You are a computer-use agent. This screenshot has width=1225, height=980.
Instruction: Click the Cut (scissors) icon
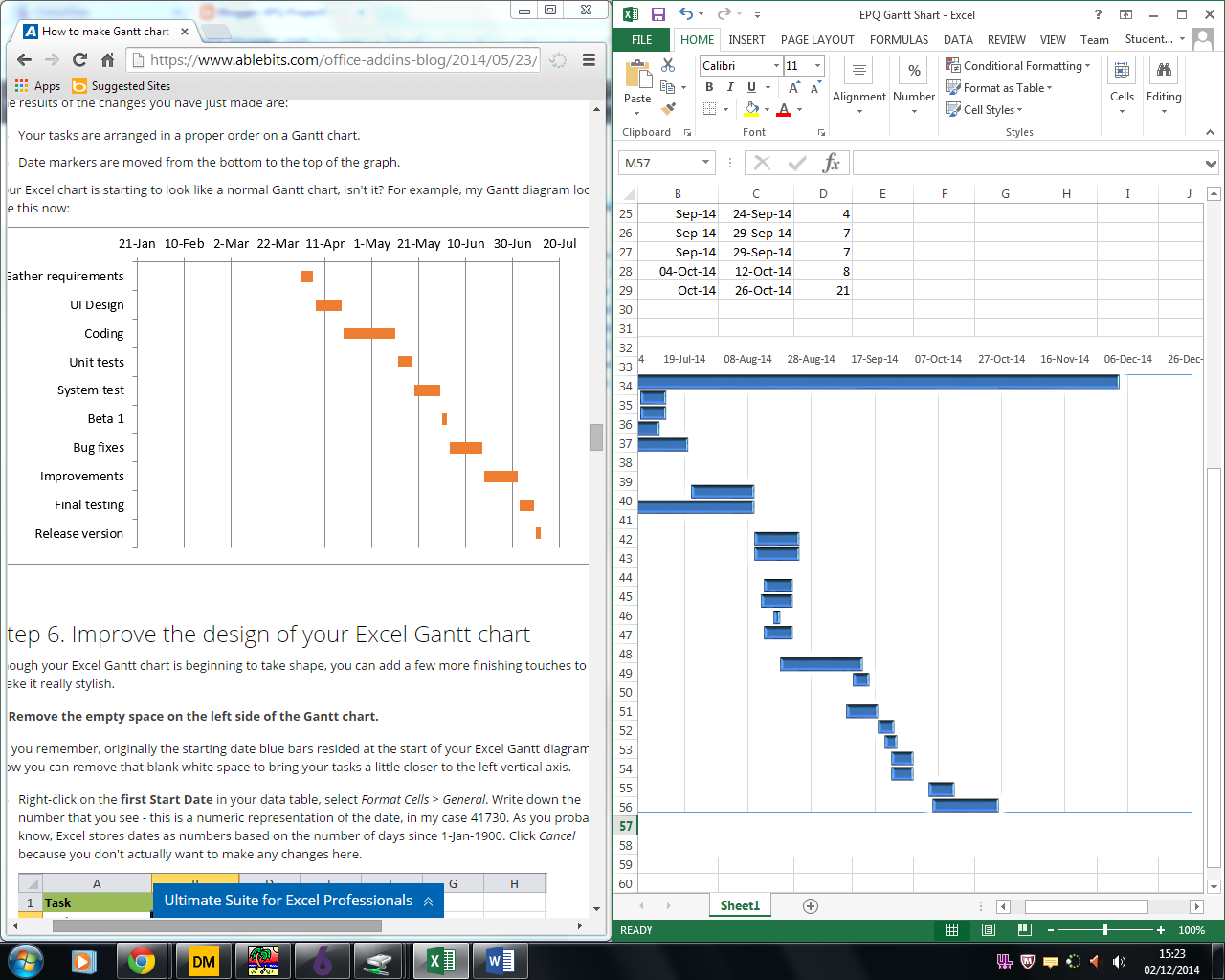click(x=670, y=65)
